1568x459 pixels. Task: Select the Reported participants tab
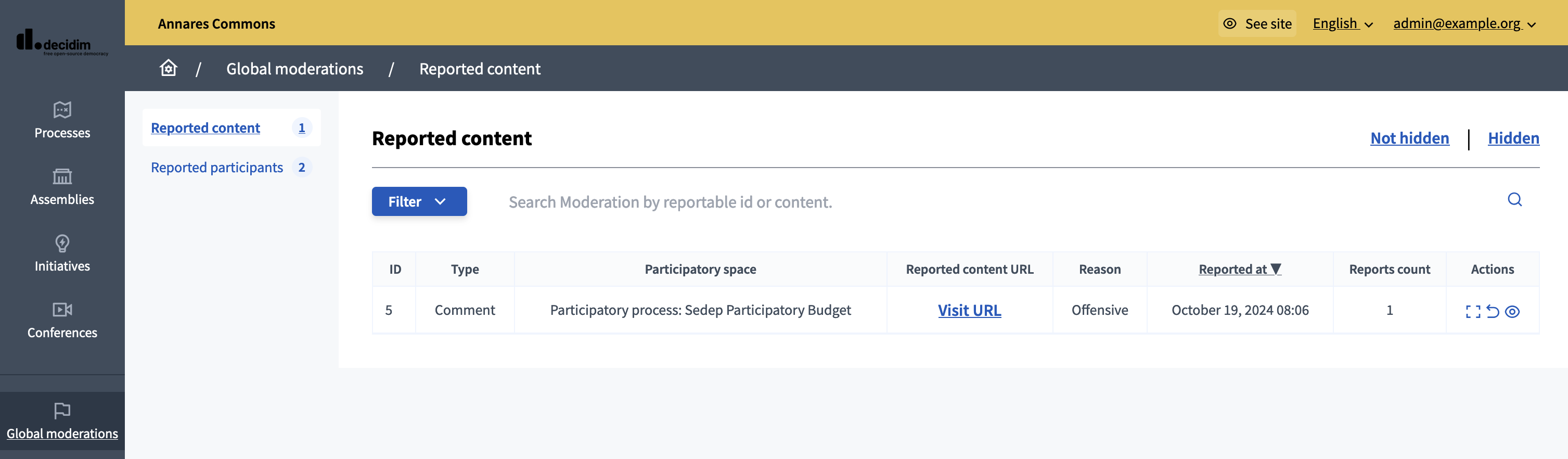[x=217, y=168]
